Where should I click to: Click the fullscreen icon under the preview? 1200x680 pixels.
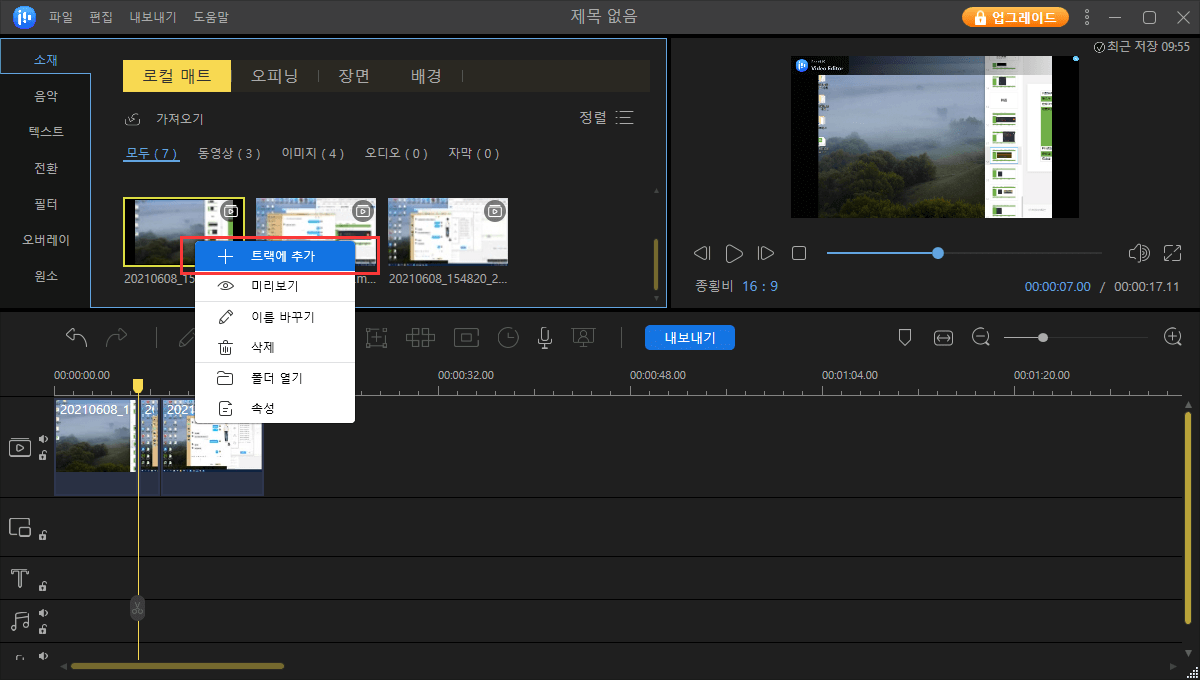coord(1172,253)
